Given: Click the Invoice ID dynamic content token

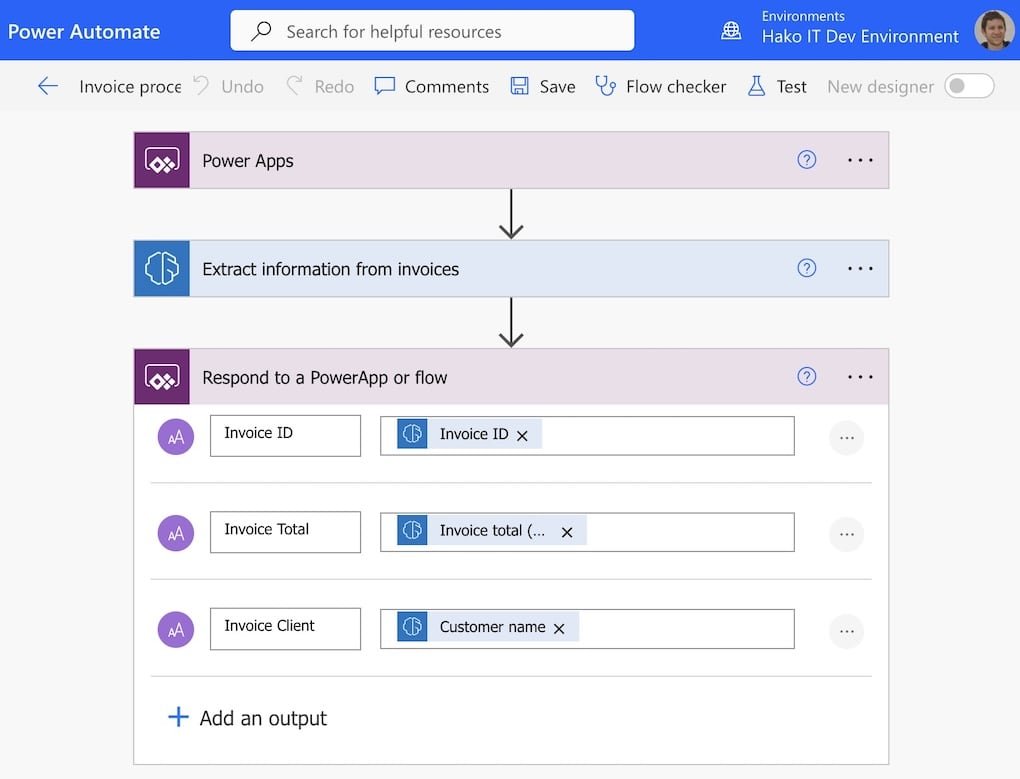Looking at the screenshot, I should pyautogui.click(x=469, y=434).
